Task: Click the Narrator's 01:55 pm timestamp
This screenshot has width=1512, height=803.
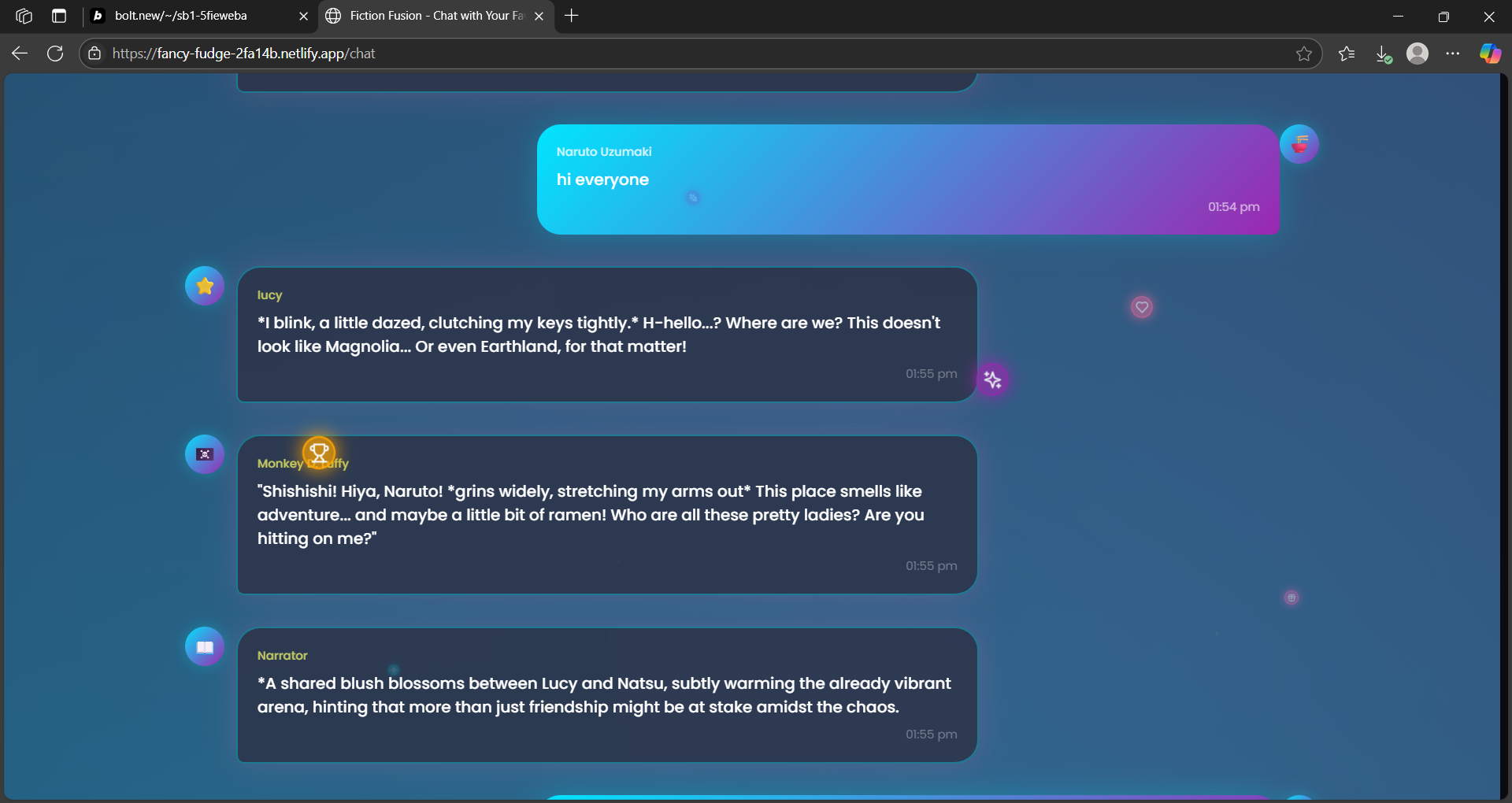Action: tap(932, 735)
